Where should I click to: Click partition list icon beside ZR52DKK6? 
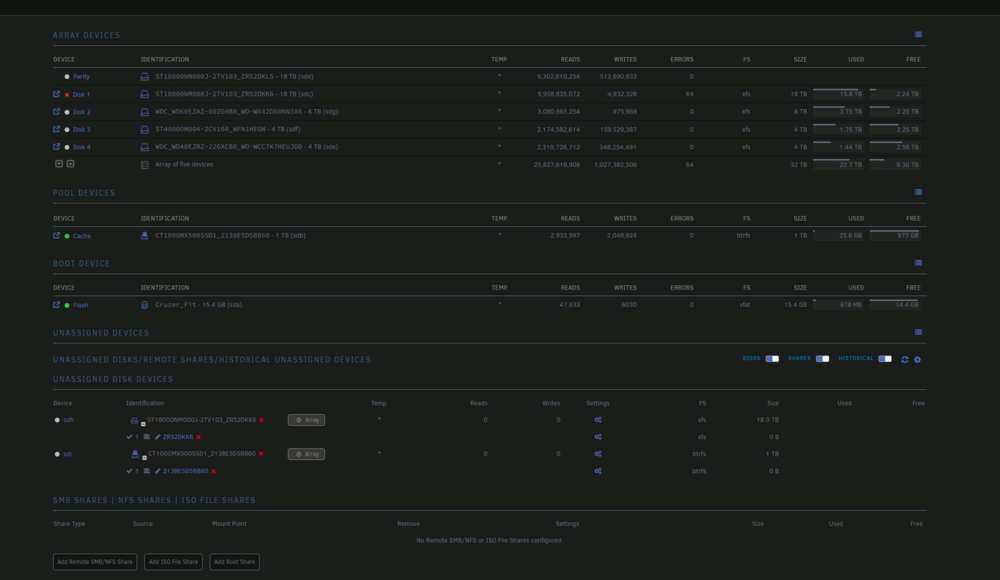click(x=147, y=437)
